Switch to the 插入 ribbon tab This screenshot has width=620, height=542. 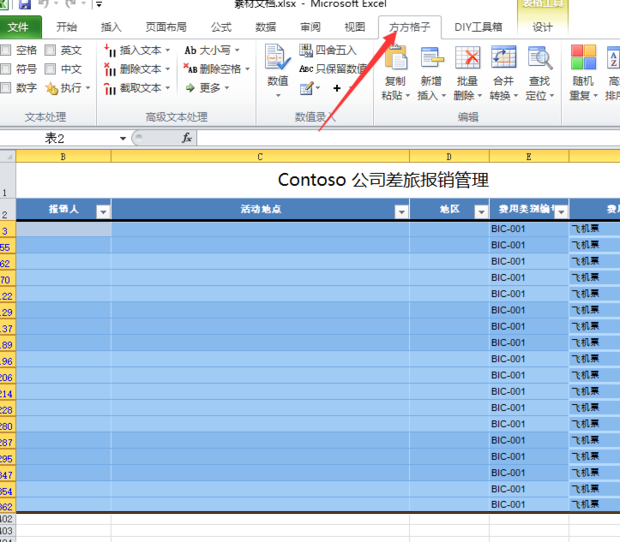(111, 27)
